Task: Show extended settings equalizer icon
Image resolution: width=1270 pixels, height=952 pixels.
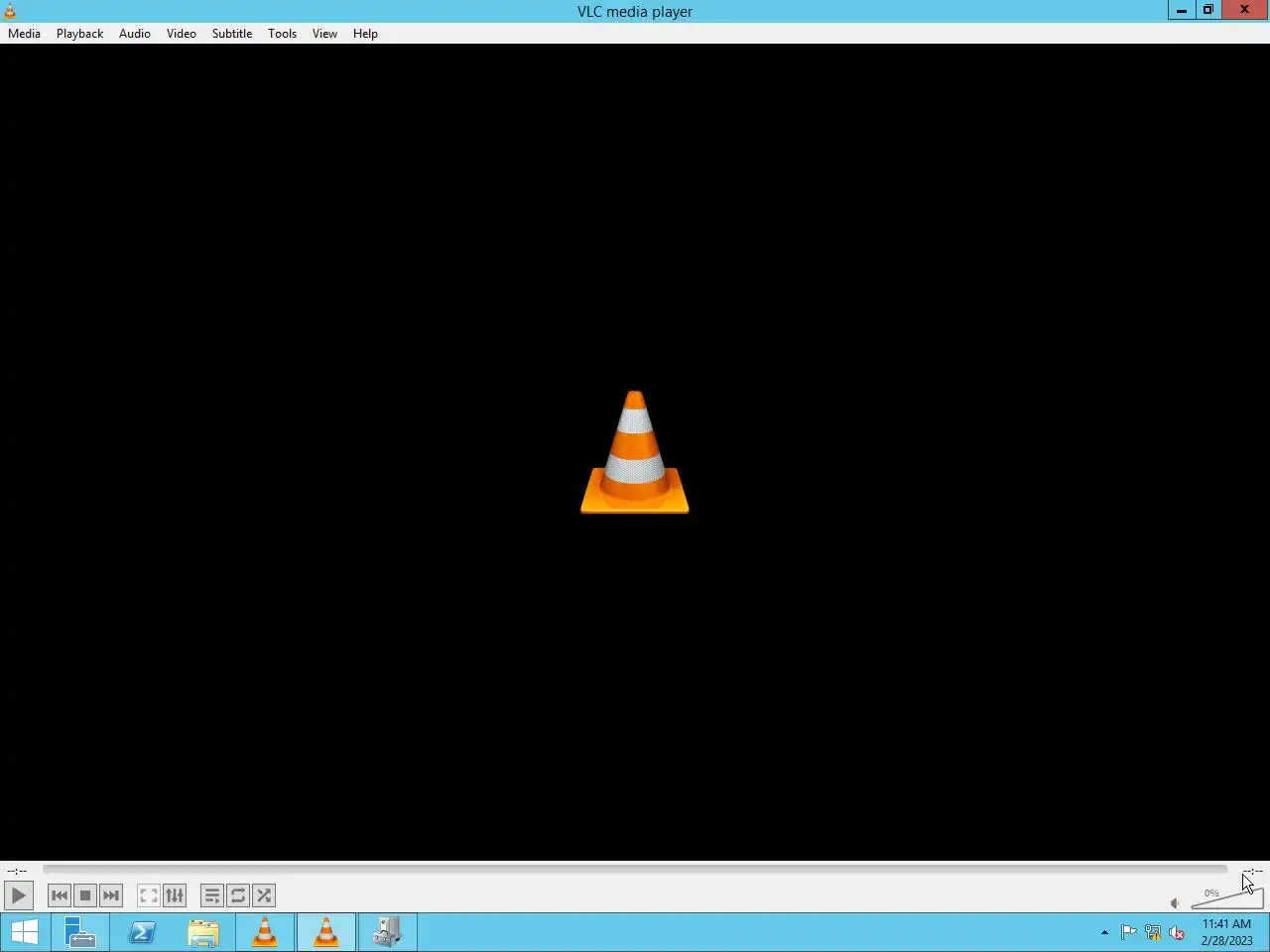Action: pos(175,895)
